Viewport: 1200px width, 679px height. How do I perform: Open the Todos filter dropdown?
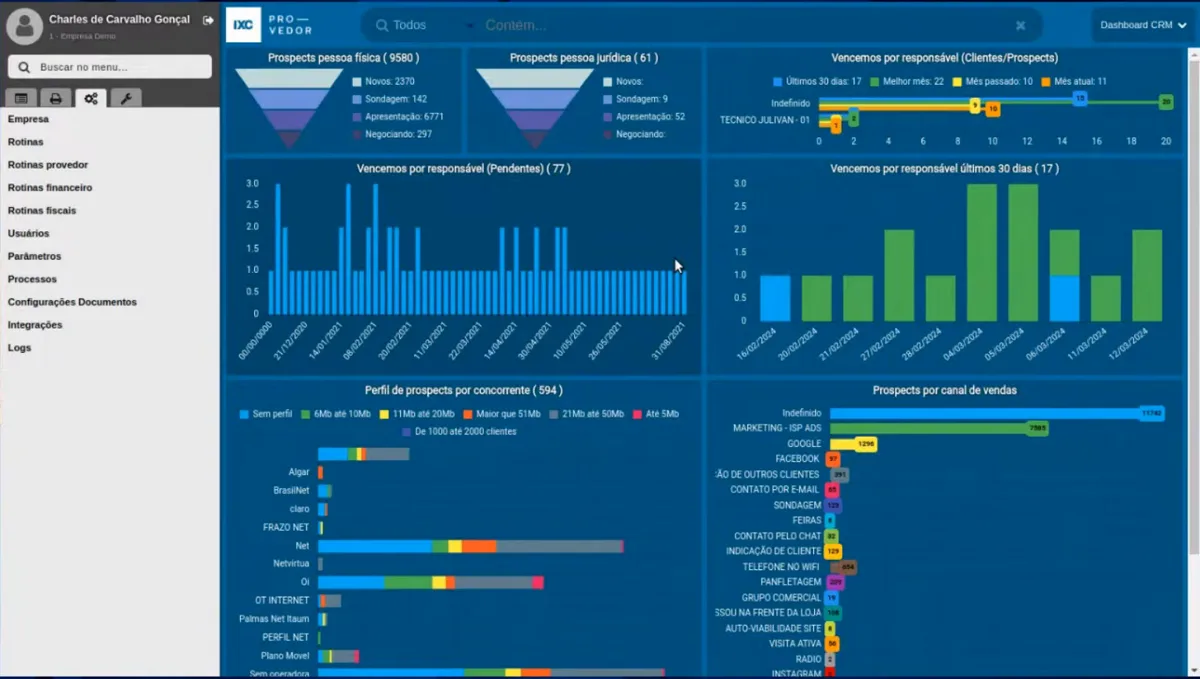425,25
